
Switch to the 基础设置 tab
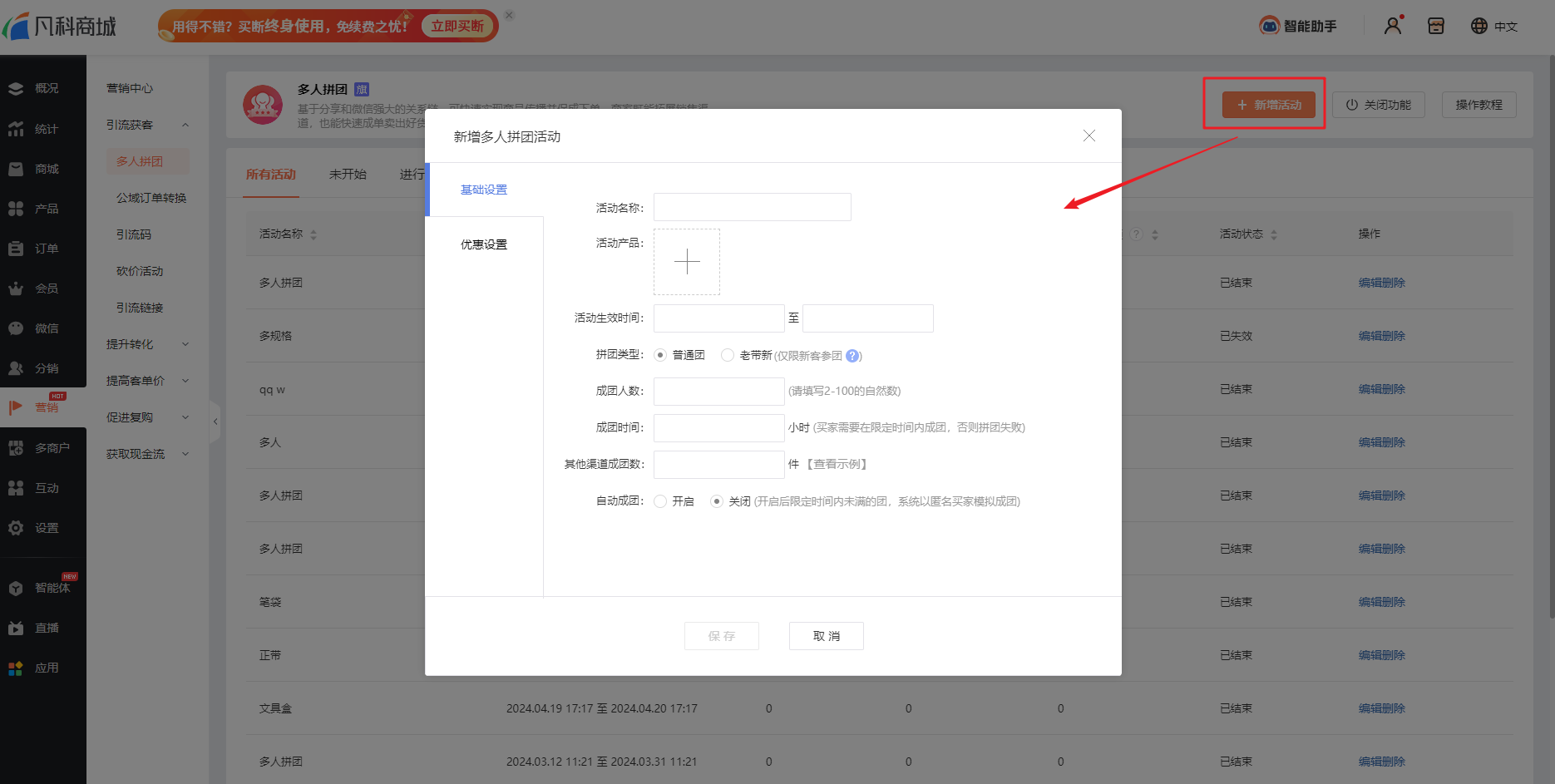[x=484, y=190]
